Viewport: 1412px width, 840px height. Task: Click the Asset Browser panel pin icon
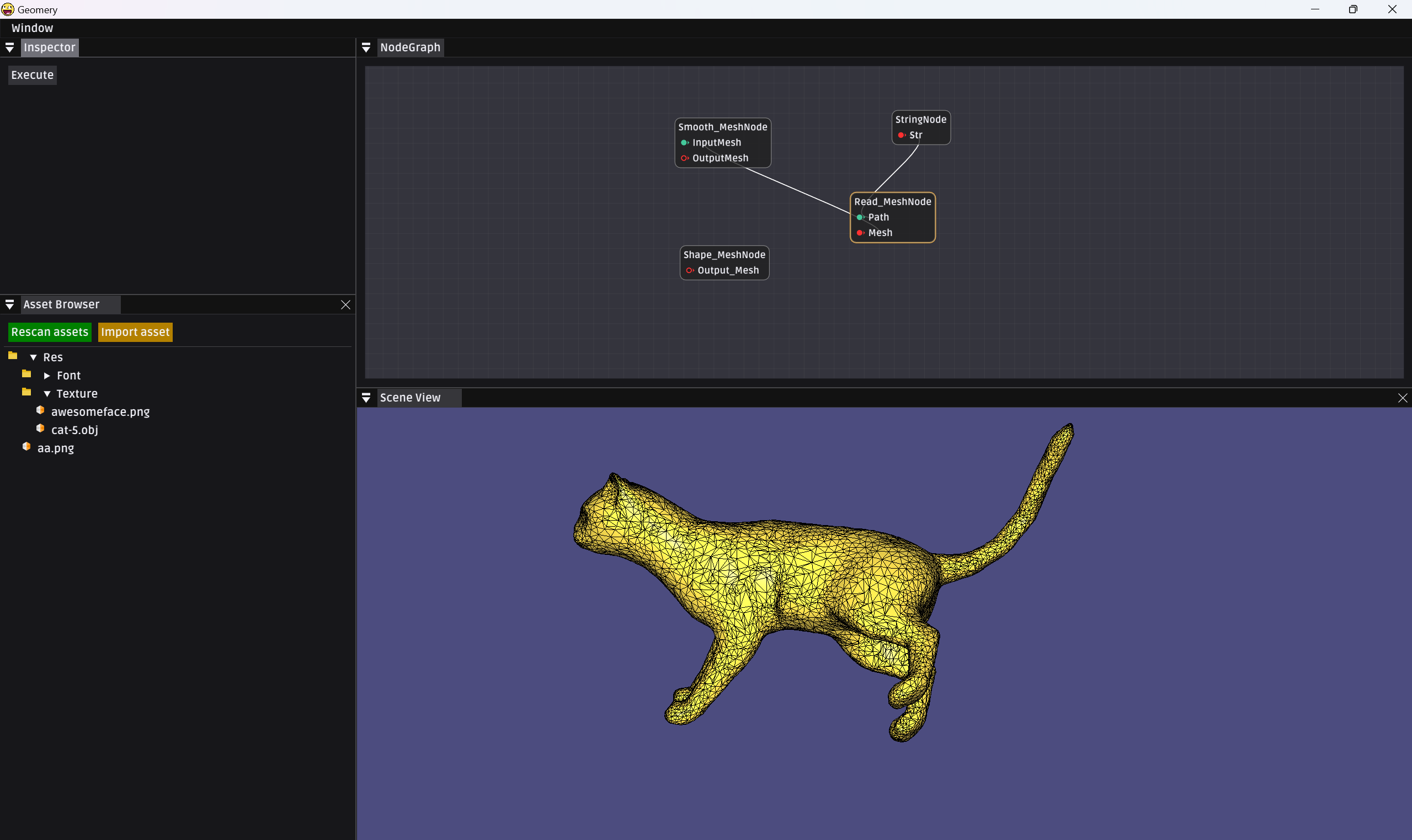point(9,304)
